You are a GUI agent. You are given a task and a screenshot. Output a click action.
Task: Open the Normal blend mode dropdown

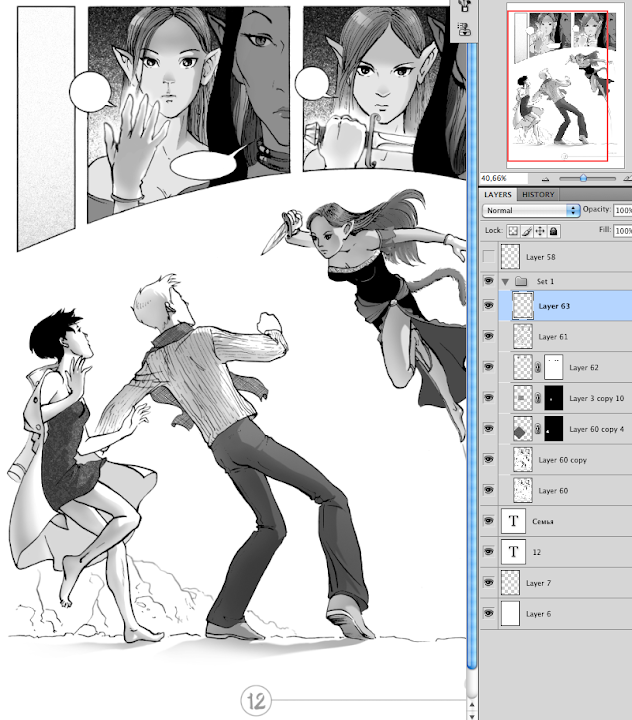tap(531, 210)
